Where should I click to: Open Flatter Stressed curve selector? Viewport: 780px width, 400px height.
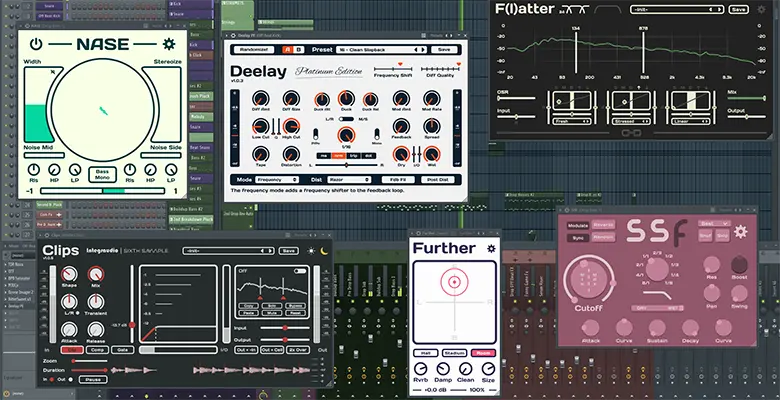(629, 121)
